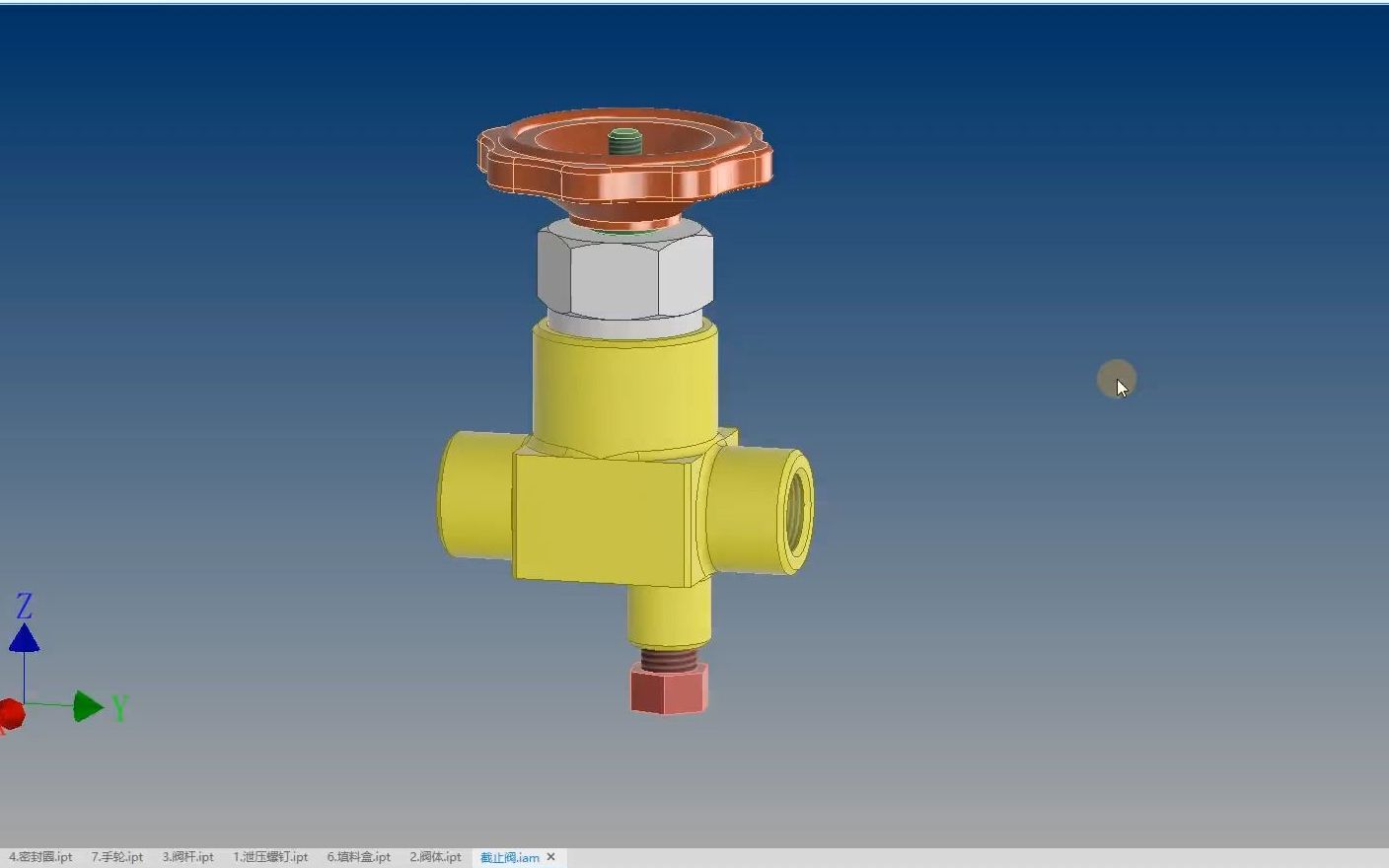Click the blue Z axis arrow of triad
The image size is (1389, 868).
(24, 638)
